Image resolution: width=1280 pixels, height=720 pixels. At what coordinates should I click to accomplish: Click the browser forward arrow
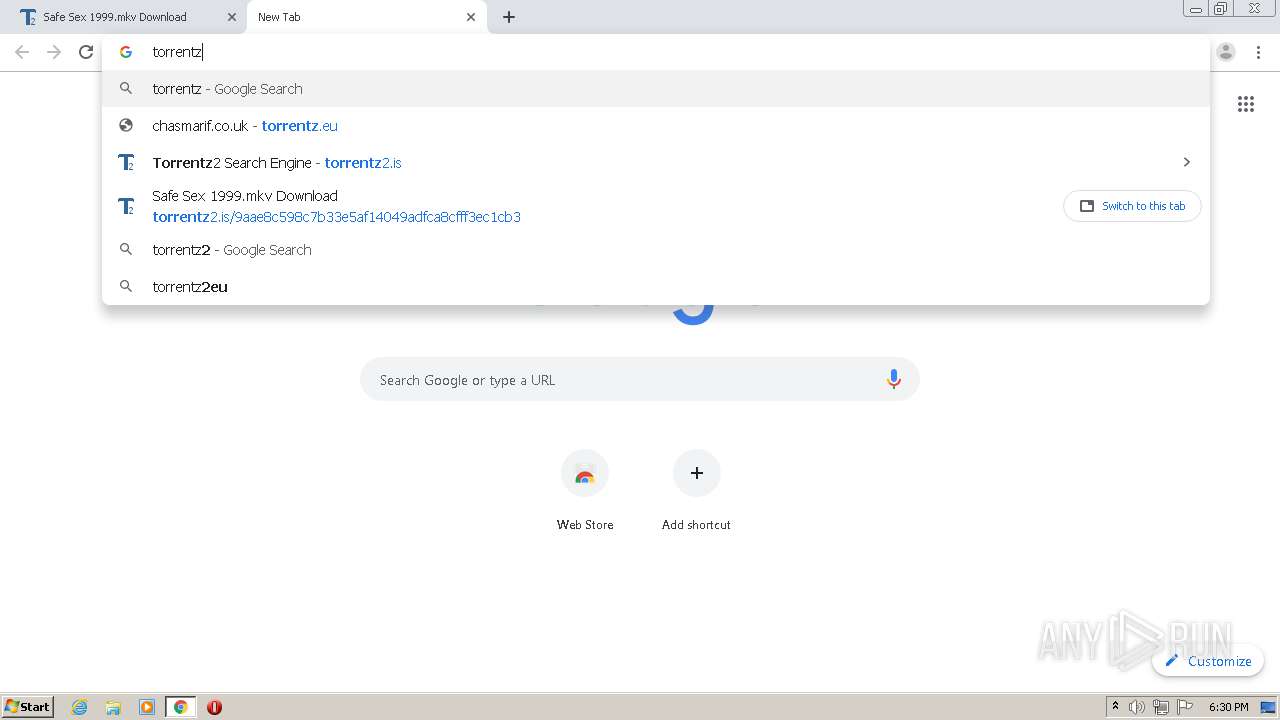pyautogui.click(x=54, y=52)
